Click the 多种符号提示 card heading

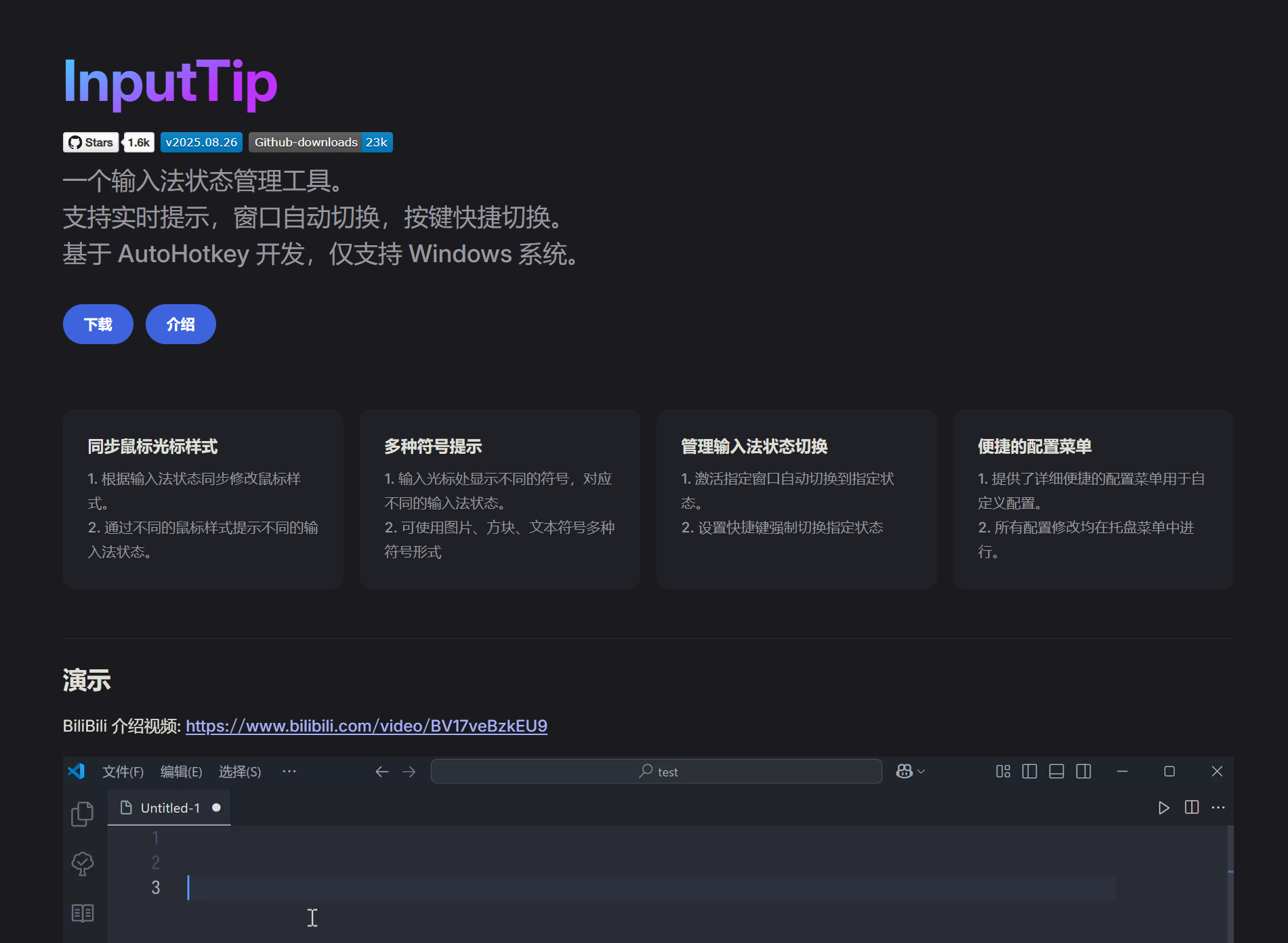click(x=433, y=446)
